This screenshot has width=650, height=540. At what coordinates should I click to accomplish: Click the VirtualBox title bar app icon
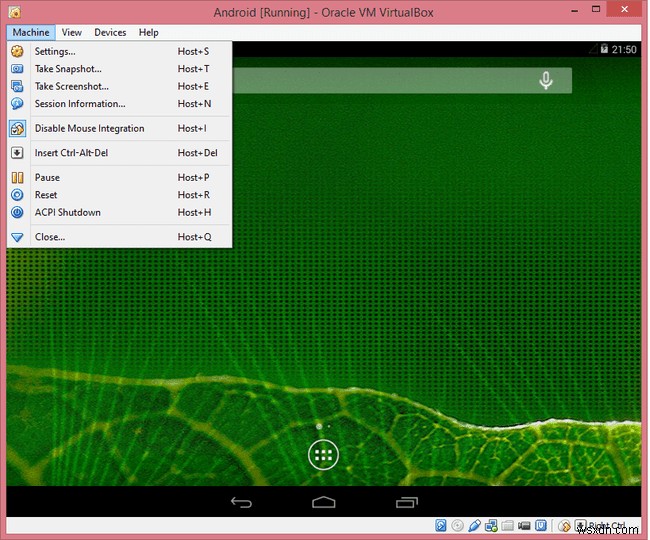[15, 12]
